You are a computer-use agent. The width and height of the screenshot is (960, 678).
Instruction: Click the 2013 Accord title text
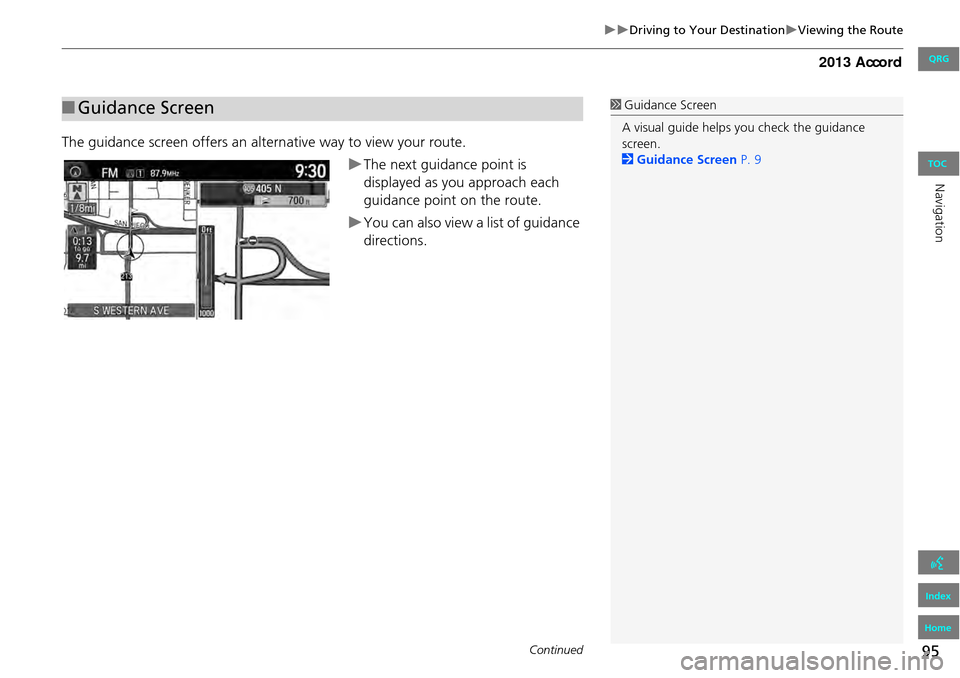point(860,62)
